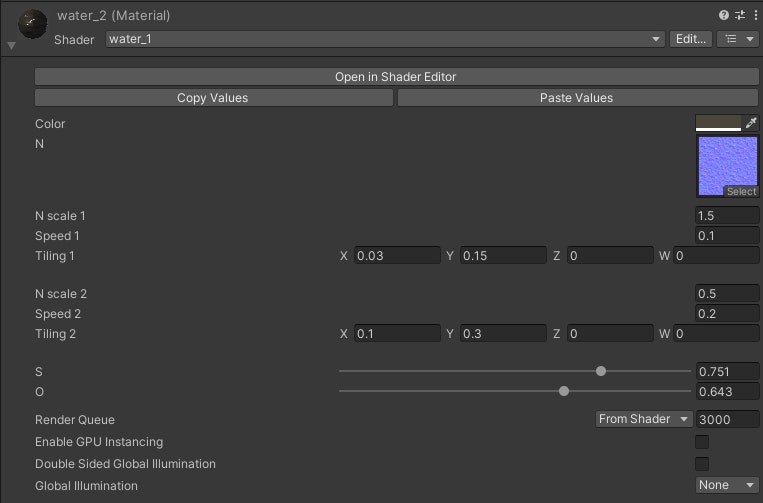Open the water_1 Shader dropdown
Image resolution: width=763 pixels, height=503 pixels.
click(x=385, y=39)
